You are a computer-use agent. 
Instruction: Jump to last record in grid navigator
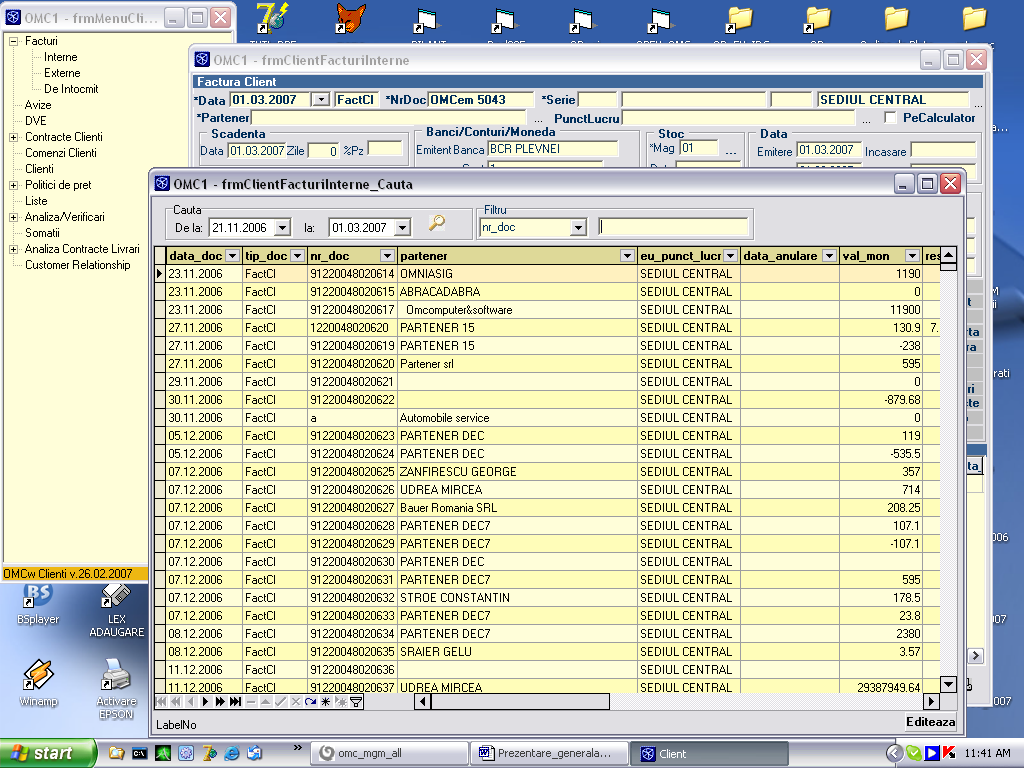point(235,702)
